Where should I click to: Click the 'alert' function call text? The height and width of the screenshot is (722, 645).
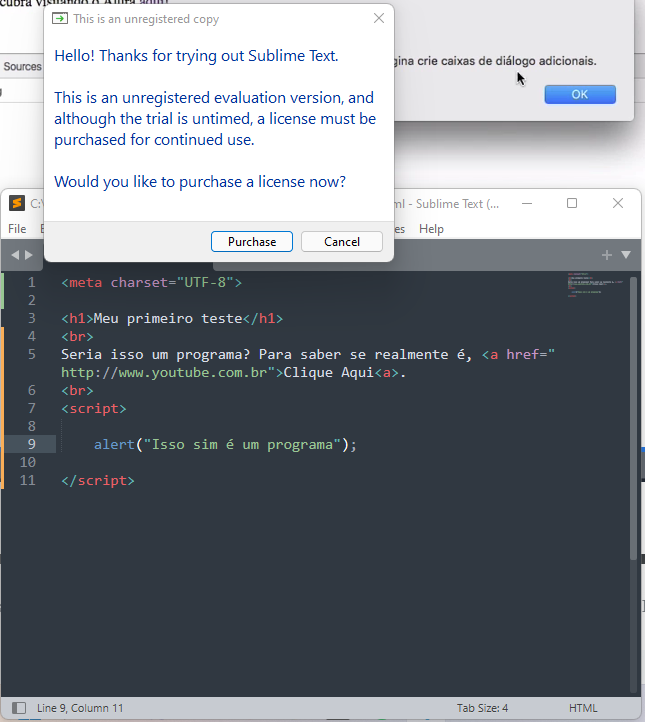[114, 444]
